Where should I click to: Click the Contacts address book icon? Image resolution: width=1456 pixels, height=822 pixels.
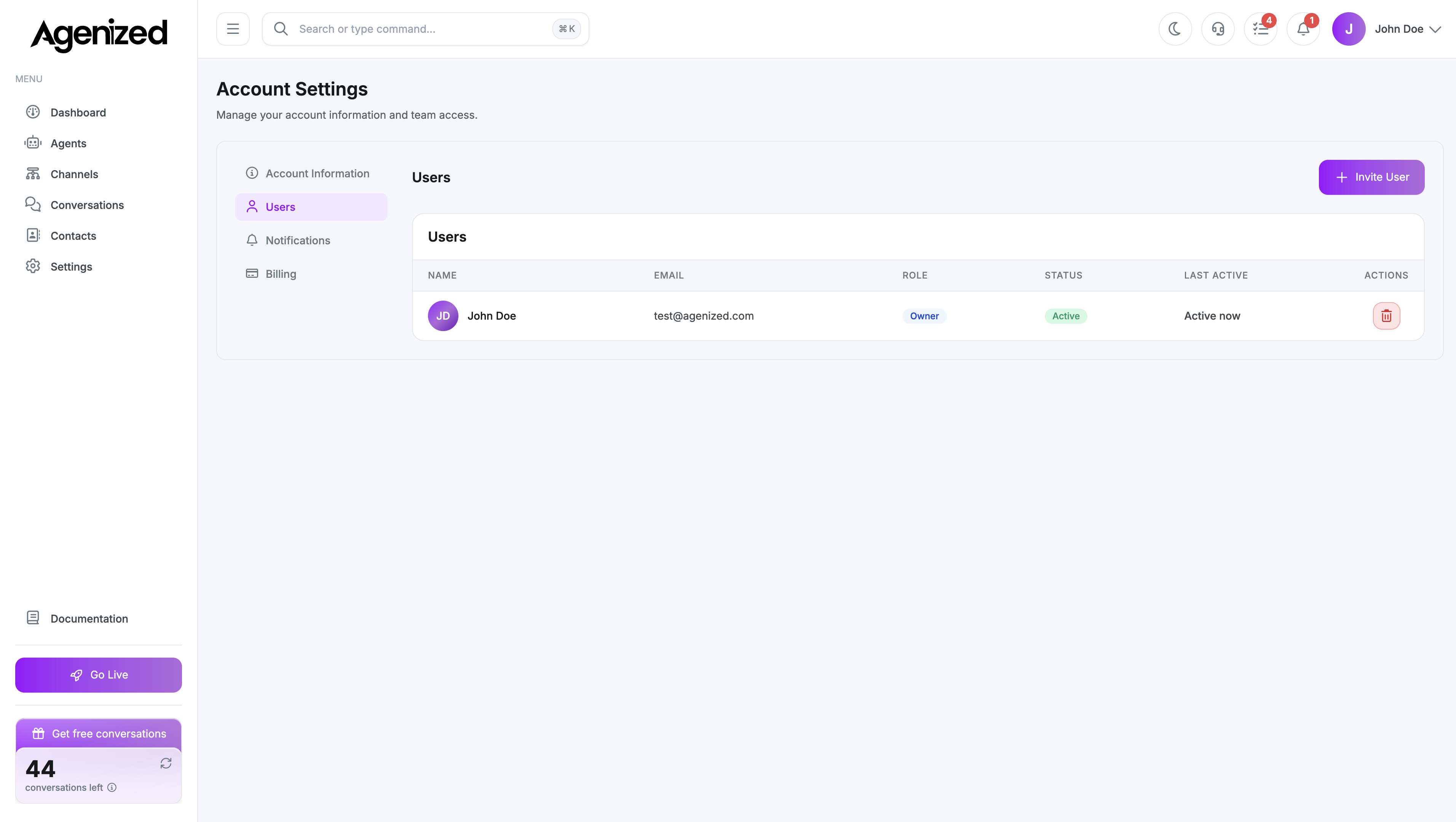tap(33, 235)
